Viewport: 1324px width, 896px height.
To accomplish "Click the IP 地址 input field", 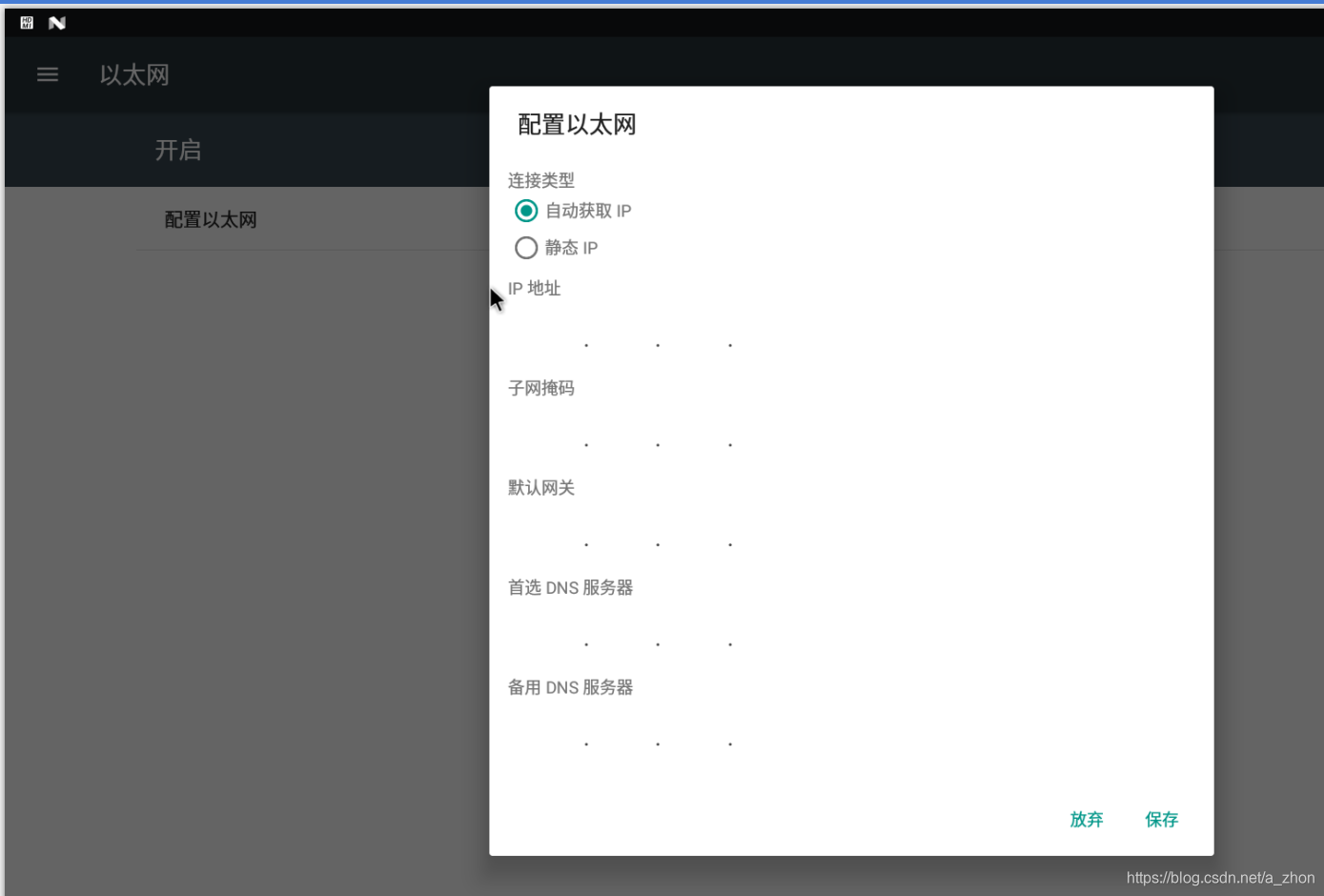I will pos(658,336).
